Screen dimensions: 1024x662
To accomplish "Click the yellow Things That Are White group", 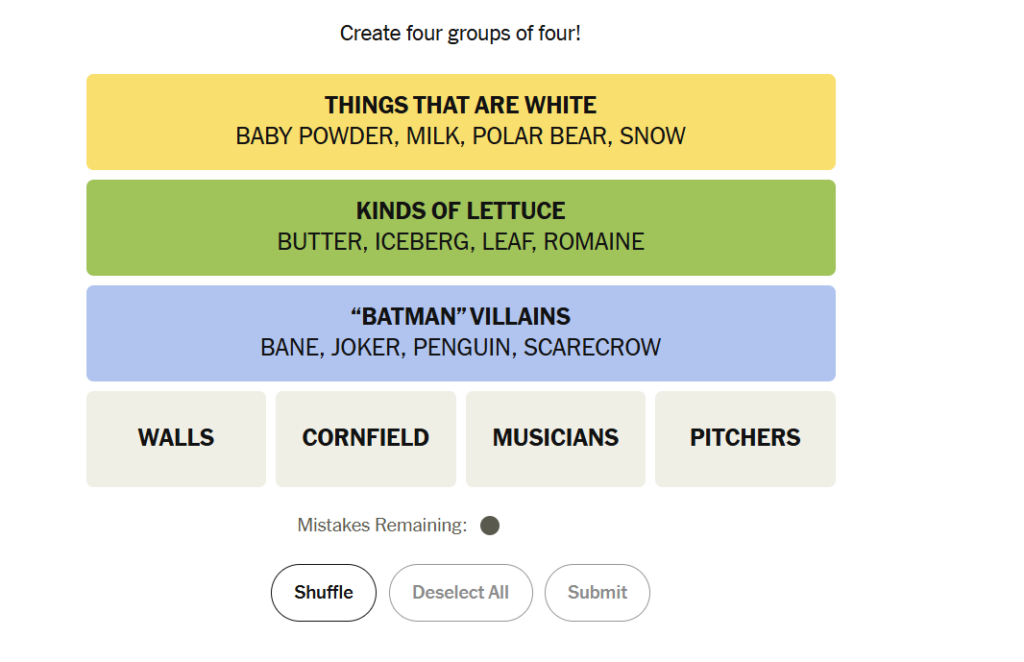I will coord(461,122).
